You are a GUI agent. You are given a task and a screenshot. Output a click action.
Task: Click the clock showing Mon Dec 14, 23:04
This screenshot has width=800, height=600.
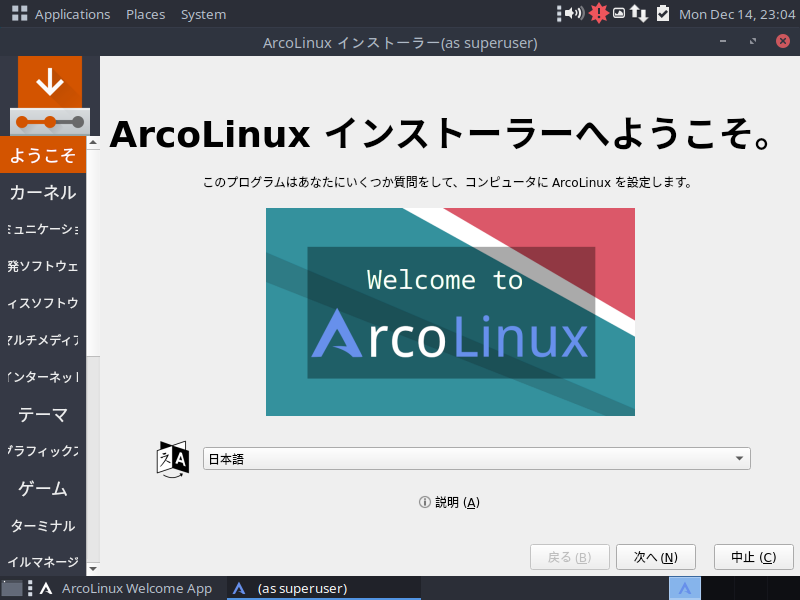[x=737, y=14]
